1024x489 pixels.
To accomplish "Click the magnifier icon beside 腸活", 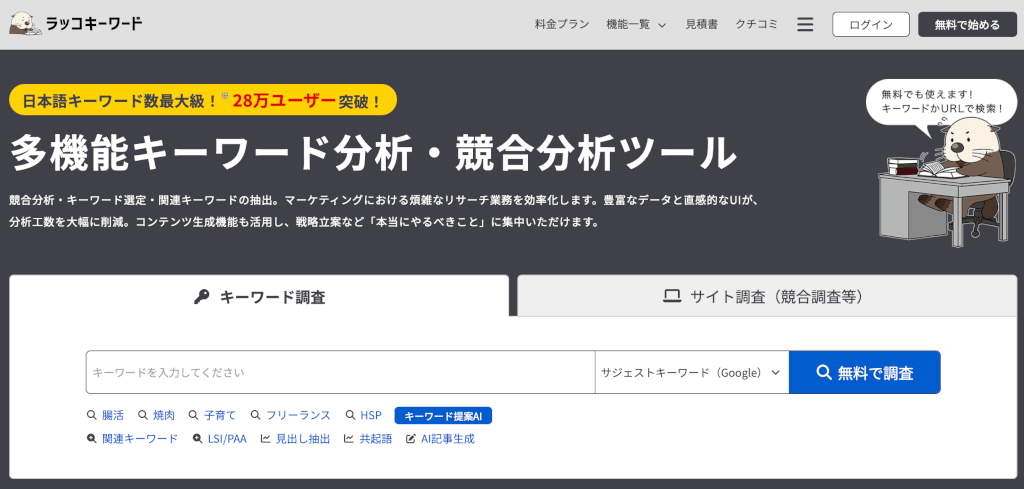I will point(91,415).
